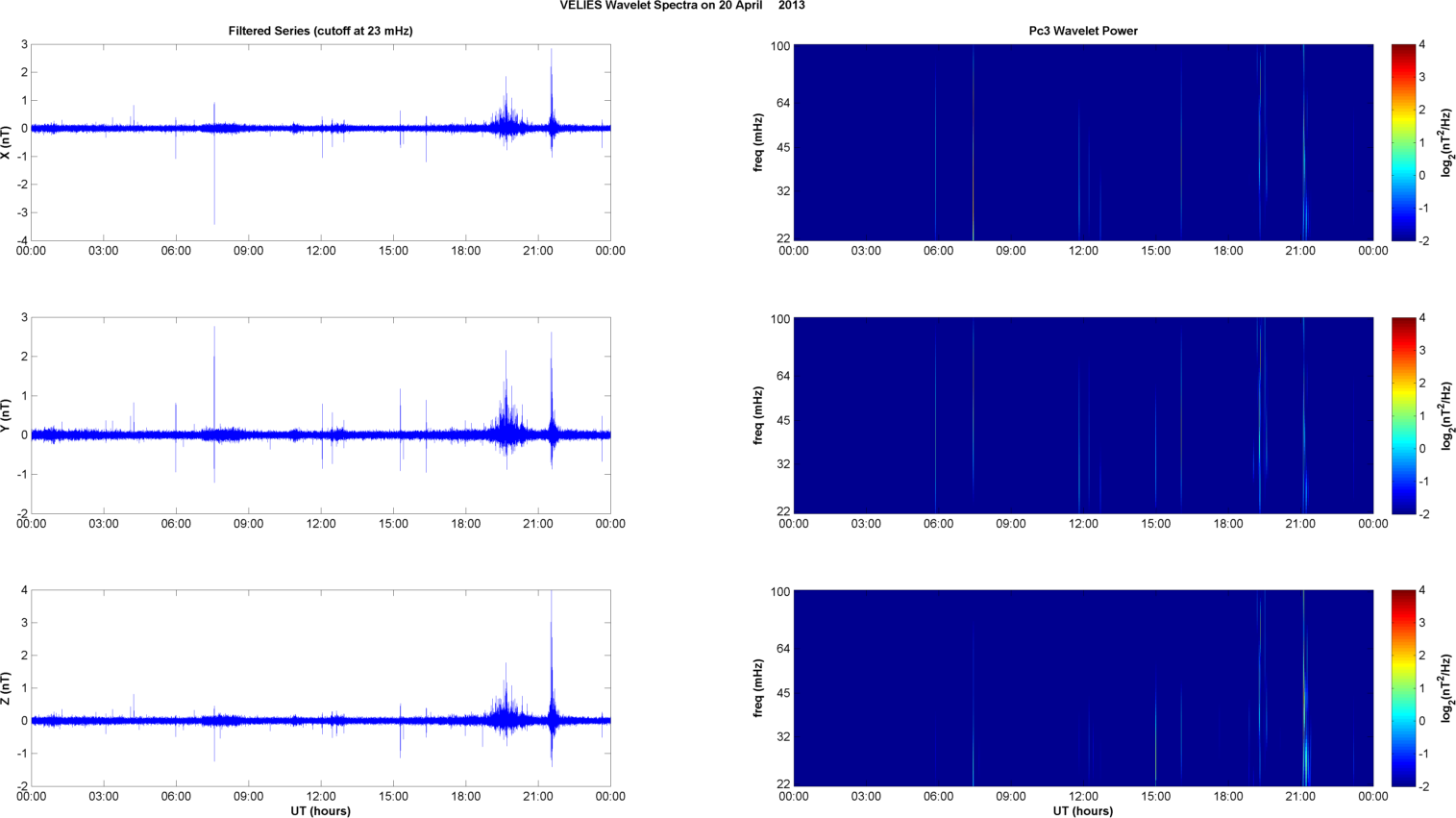
Task: Click the VELIES Wavelet Spectra main title
Action: [x=682, y=5]
